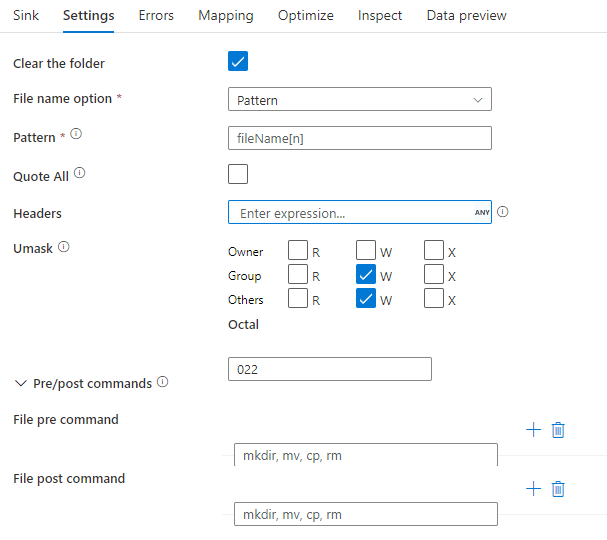Toggle the Group W umask checkbox
Viewport: 607px width, 540px height.
366,274
